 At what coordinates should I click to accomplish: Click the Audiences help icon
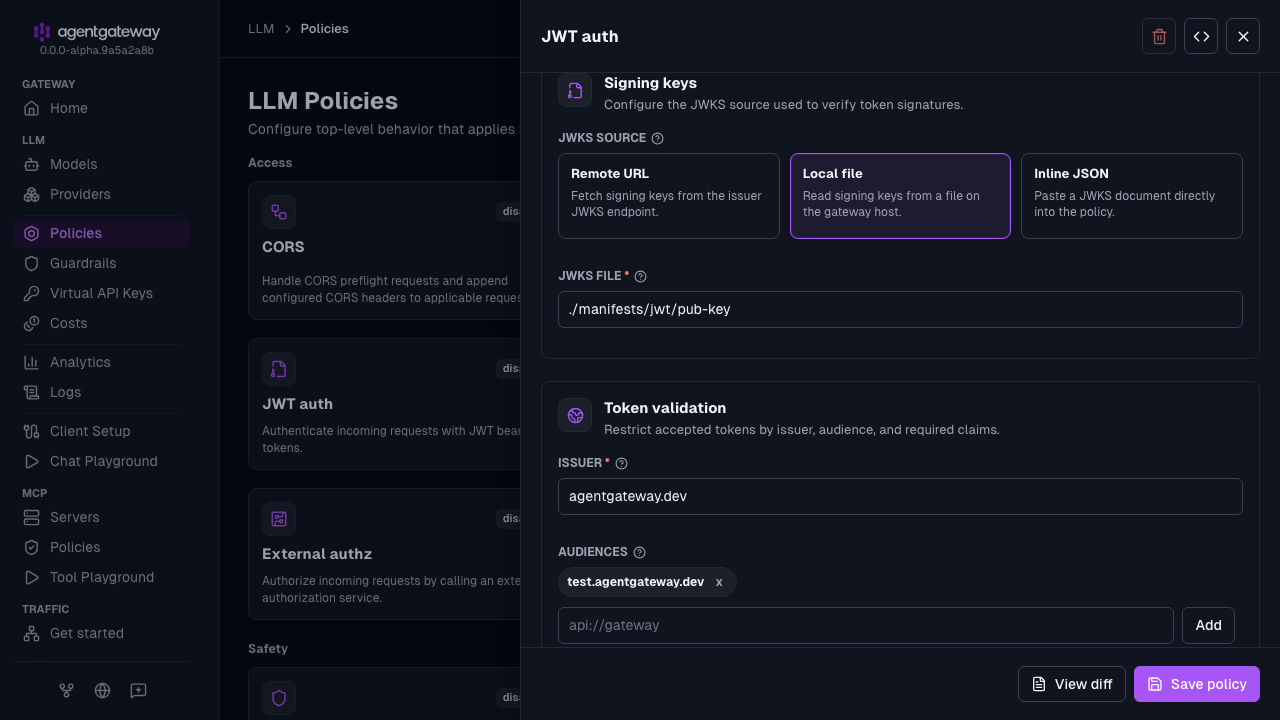[x=640, y=552]
